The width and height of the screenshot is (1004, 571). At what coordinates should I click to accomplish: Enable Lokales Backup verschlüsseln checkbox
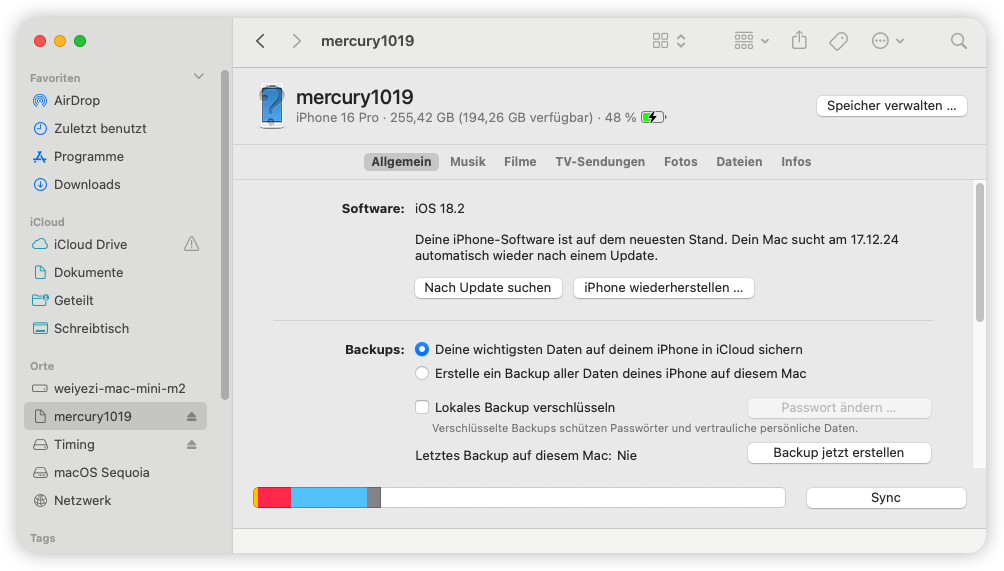tap(422, 407)
